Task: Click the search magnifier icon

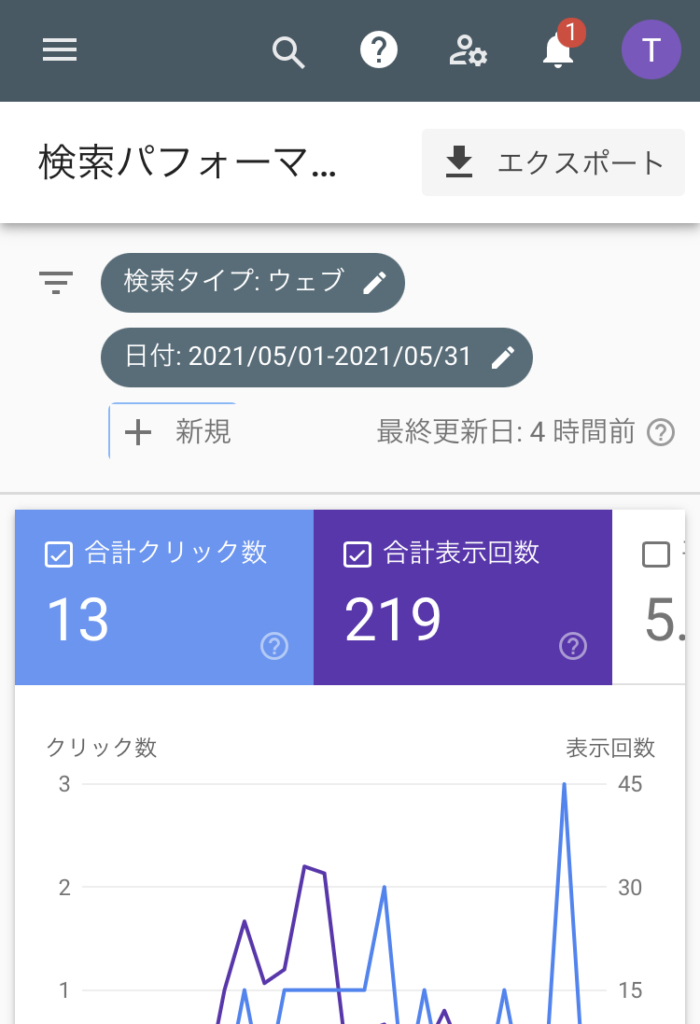Action: [288, 51]
